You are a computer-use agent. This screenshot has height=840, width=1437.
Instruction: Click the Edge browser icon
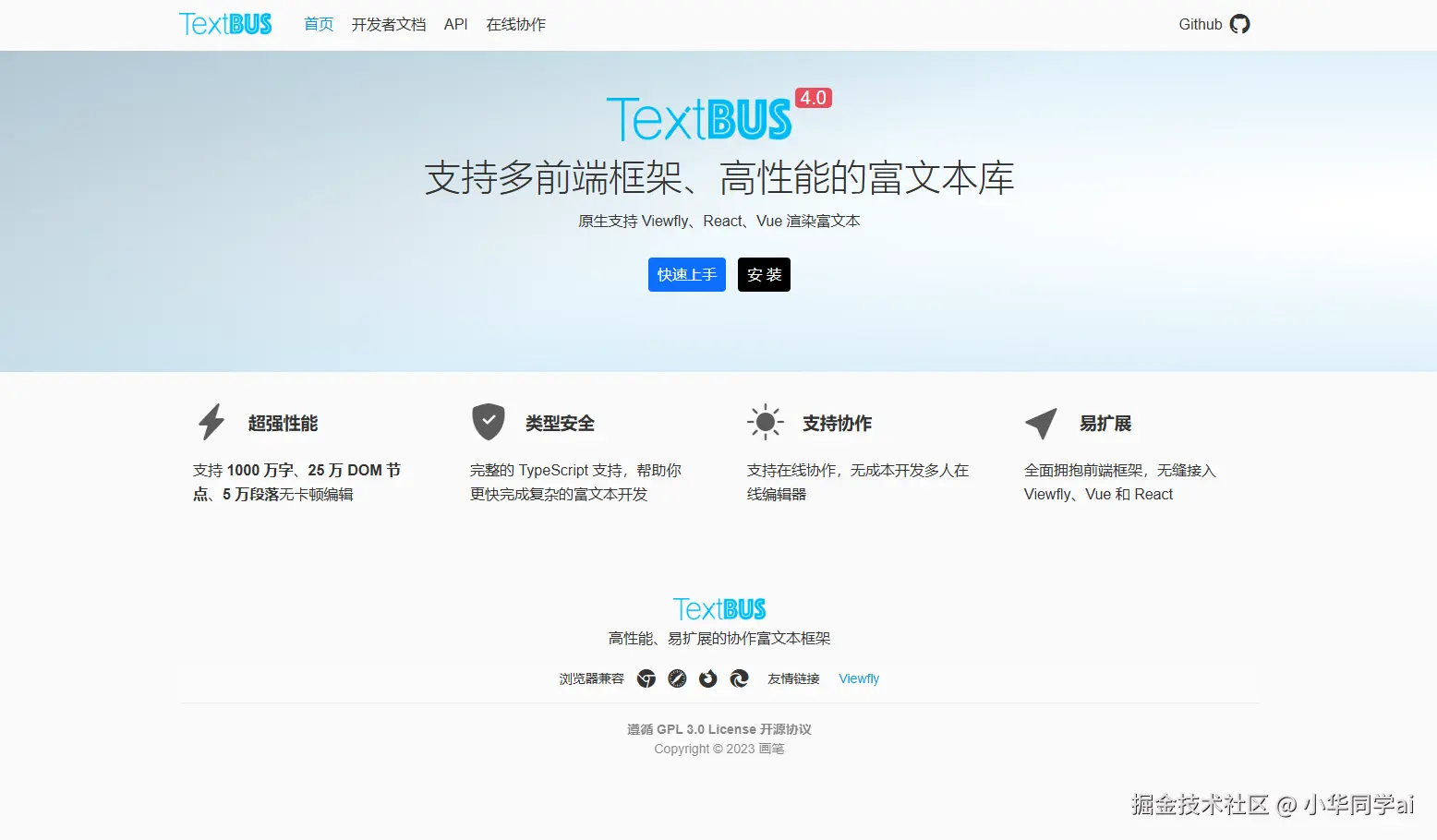740,678
